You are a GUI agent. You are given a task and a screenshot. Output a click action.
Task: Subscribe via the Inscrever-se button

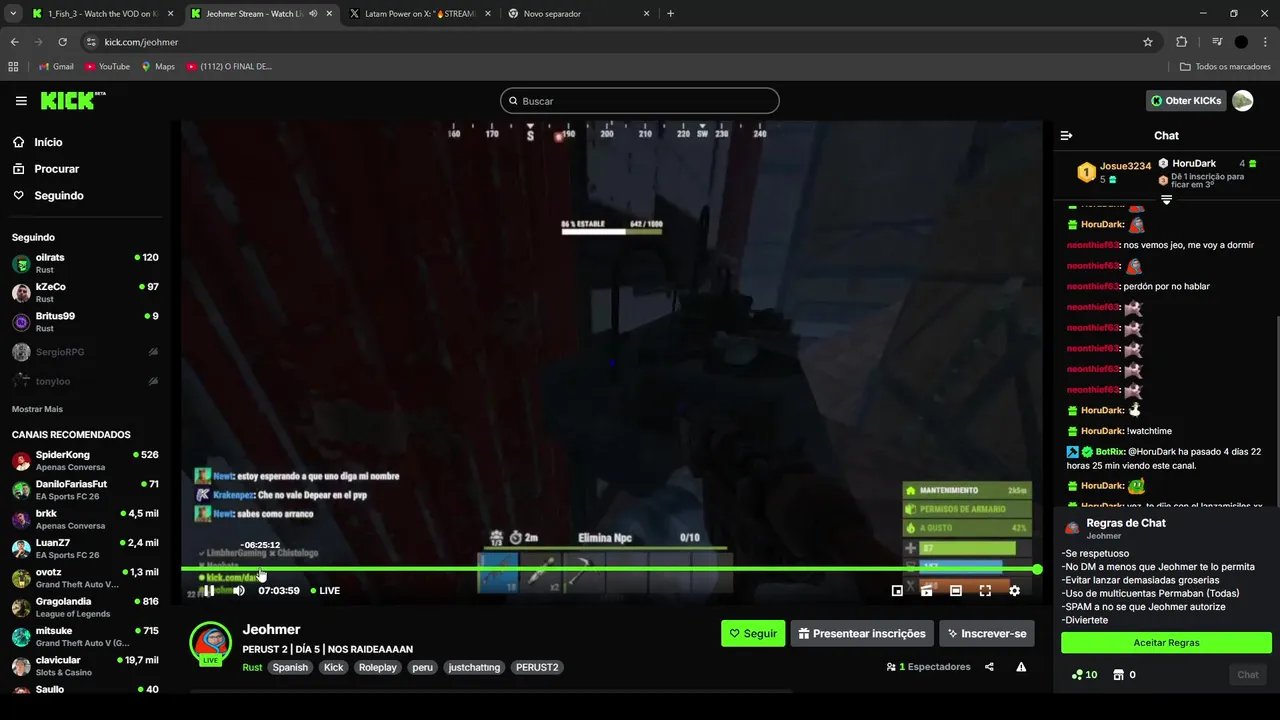987,633
